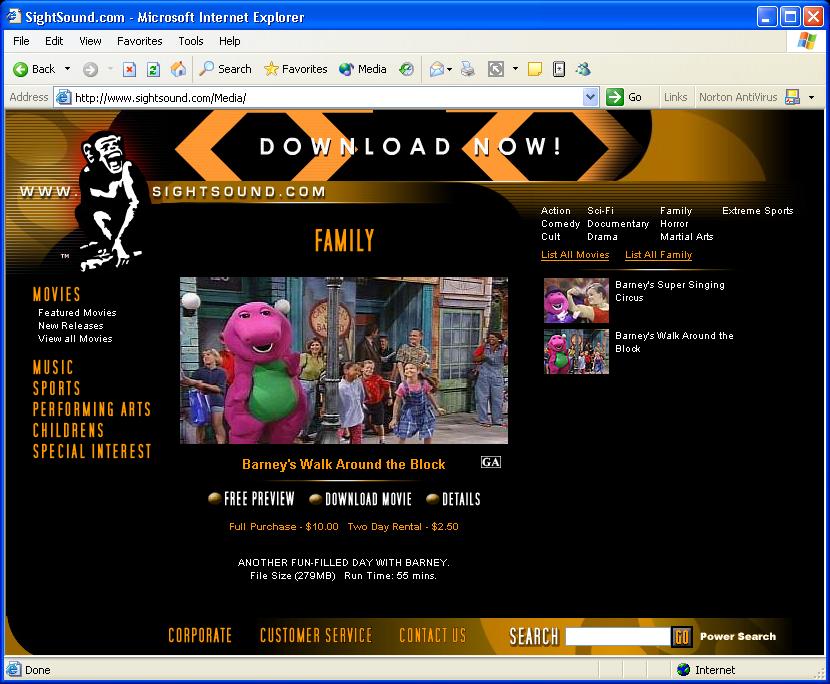Screen dimensions: 830x684
Task: Open the Tools menu
Action: (191, 41)
